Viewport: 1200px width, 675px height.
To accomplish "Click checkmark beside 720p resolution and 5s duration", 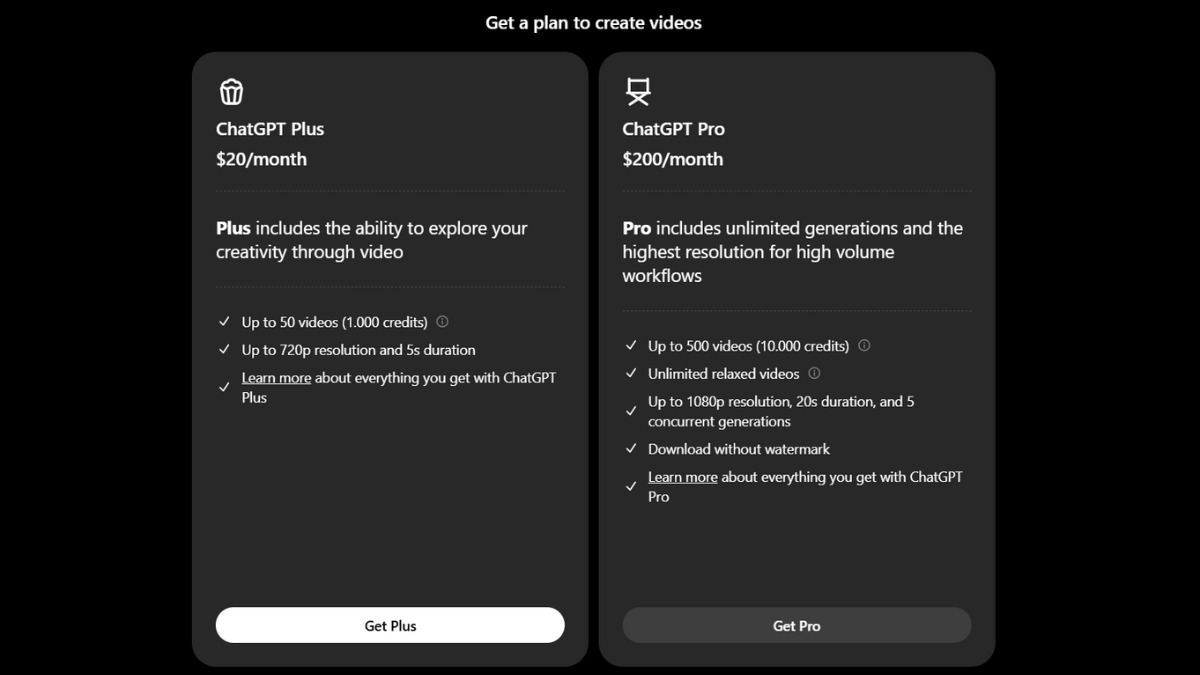I will [224, 350].
